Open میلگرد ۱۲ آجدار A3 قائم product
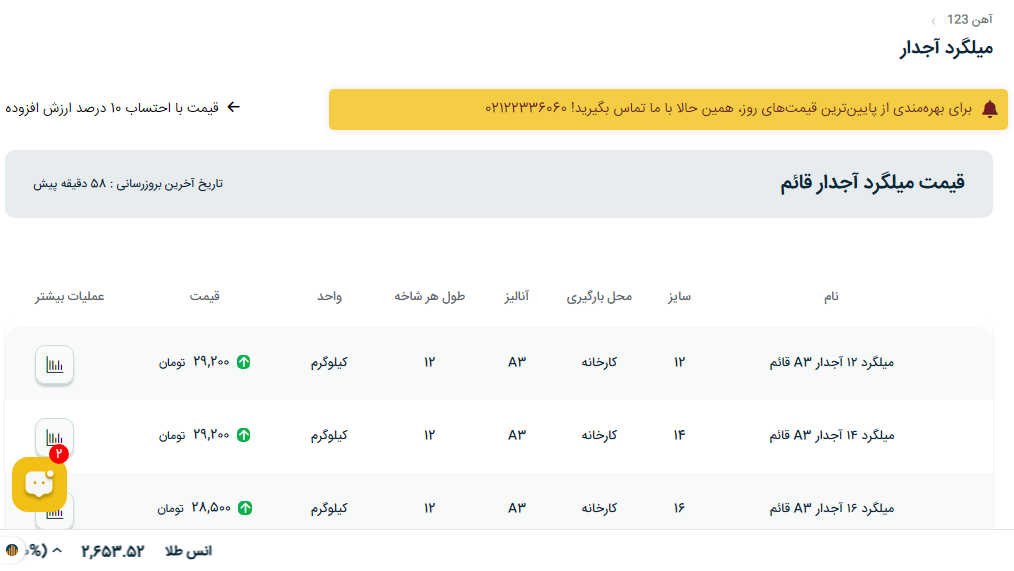This screenshot has width=1014, height=571. (x=830, y=362)
